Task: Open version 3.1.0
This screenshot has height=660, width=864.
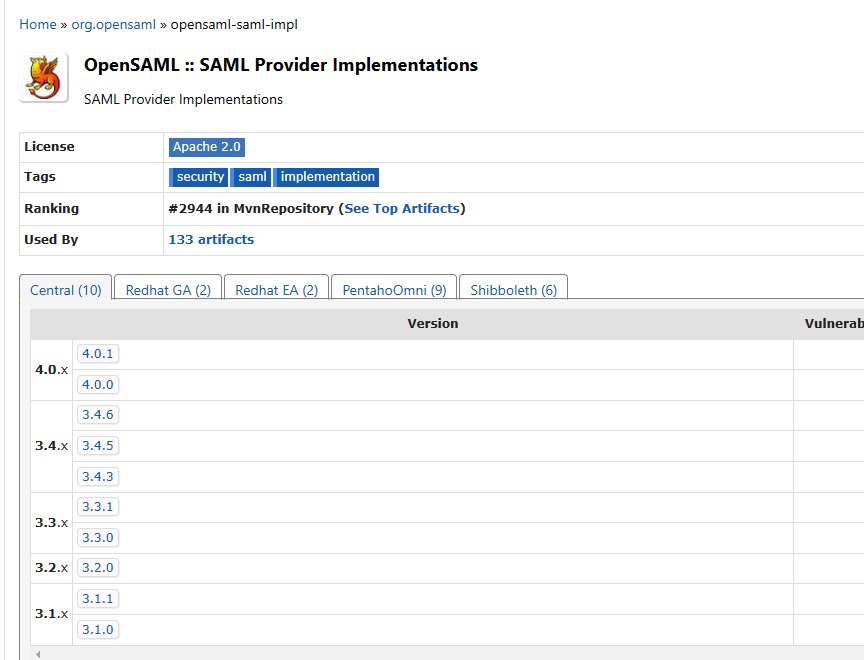Action: tap(98, 630)
